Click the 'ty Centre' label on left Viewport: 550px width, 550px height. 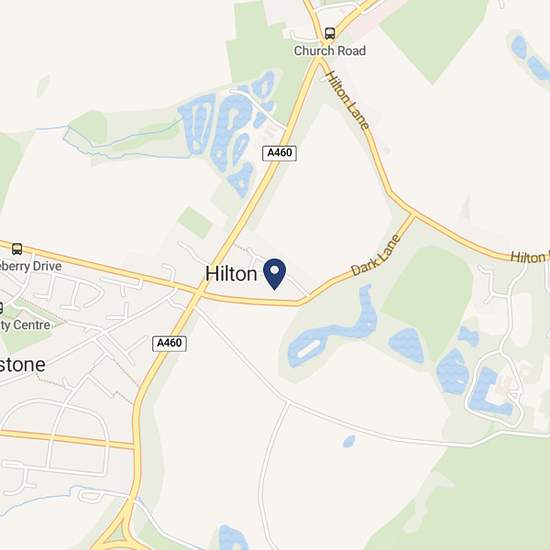pyautogui.click(x=25, y=325)
